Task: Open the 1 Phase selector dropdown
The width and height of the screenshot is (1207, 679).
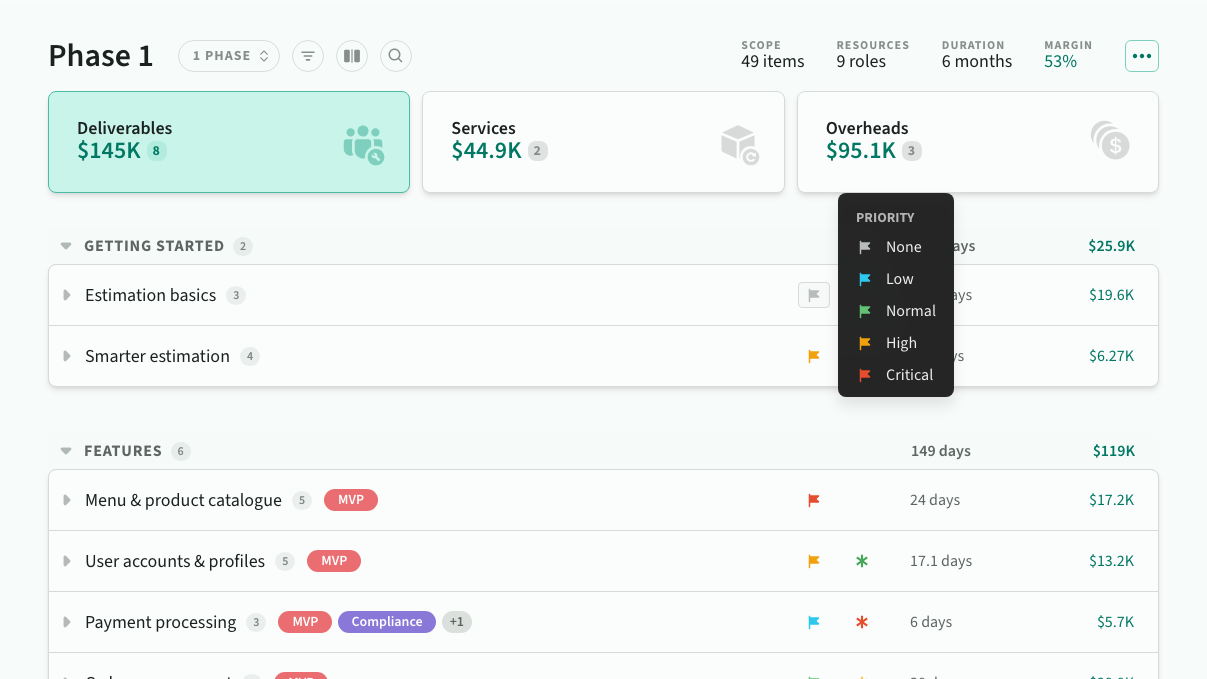Action: [230, 56]
